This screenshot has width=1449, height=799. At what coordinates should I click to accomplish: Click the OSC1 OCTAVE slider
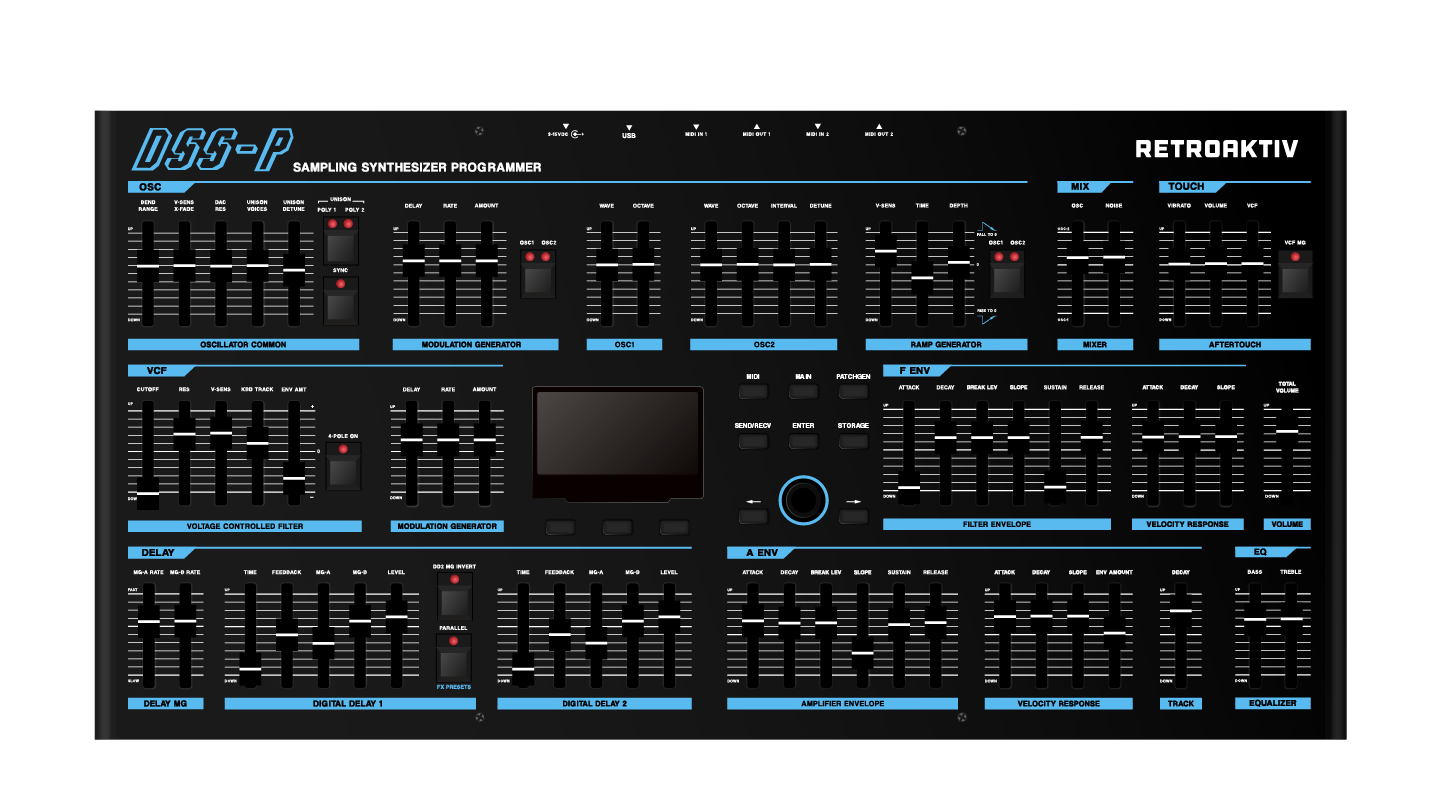[x=643, y=273]
